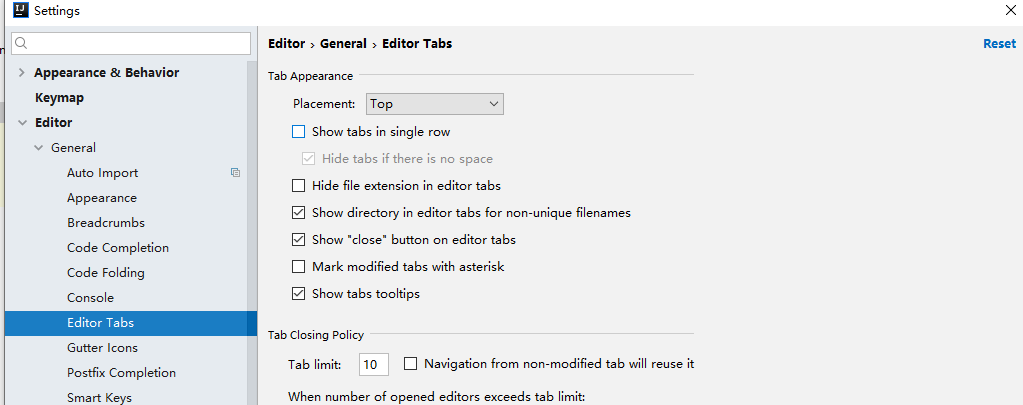Expand the Appearance & Behavior section

point(22,73)
